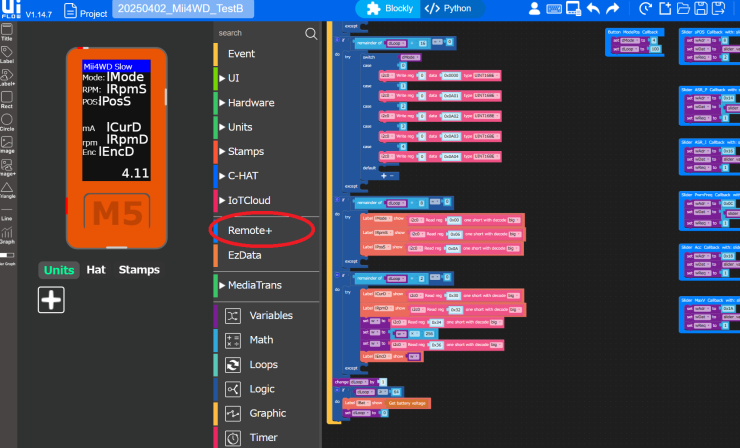Viewport: 740px width, 448px height.
Task: Select the Mii4WD Slow title on device screen
Action: (x=116, y=67)
